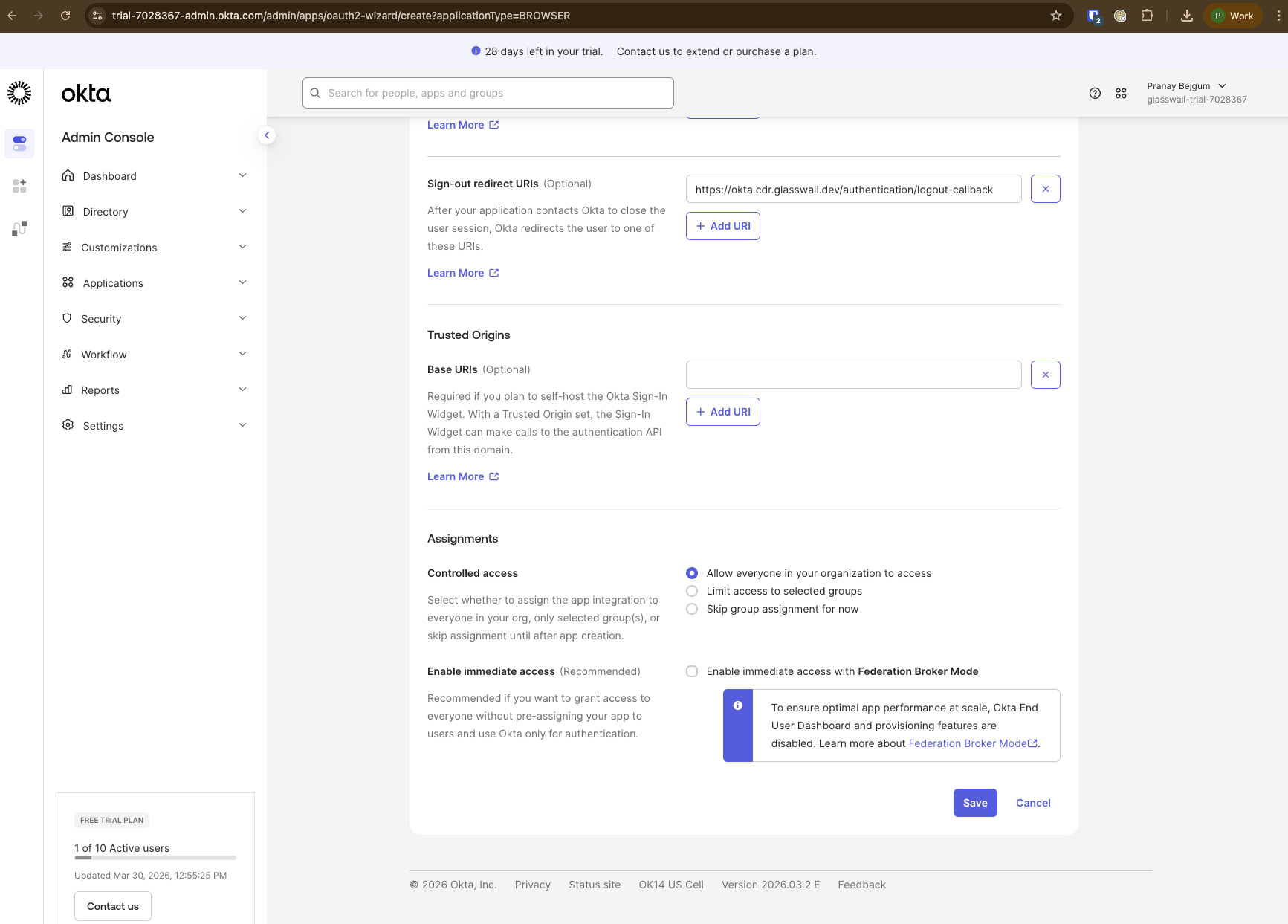
Task: Select the Admin Console toggle icon in rail
Action: point(19,143)
